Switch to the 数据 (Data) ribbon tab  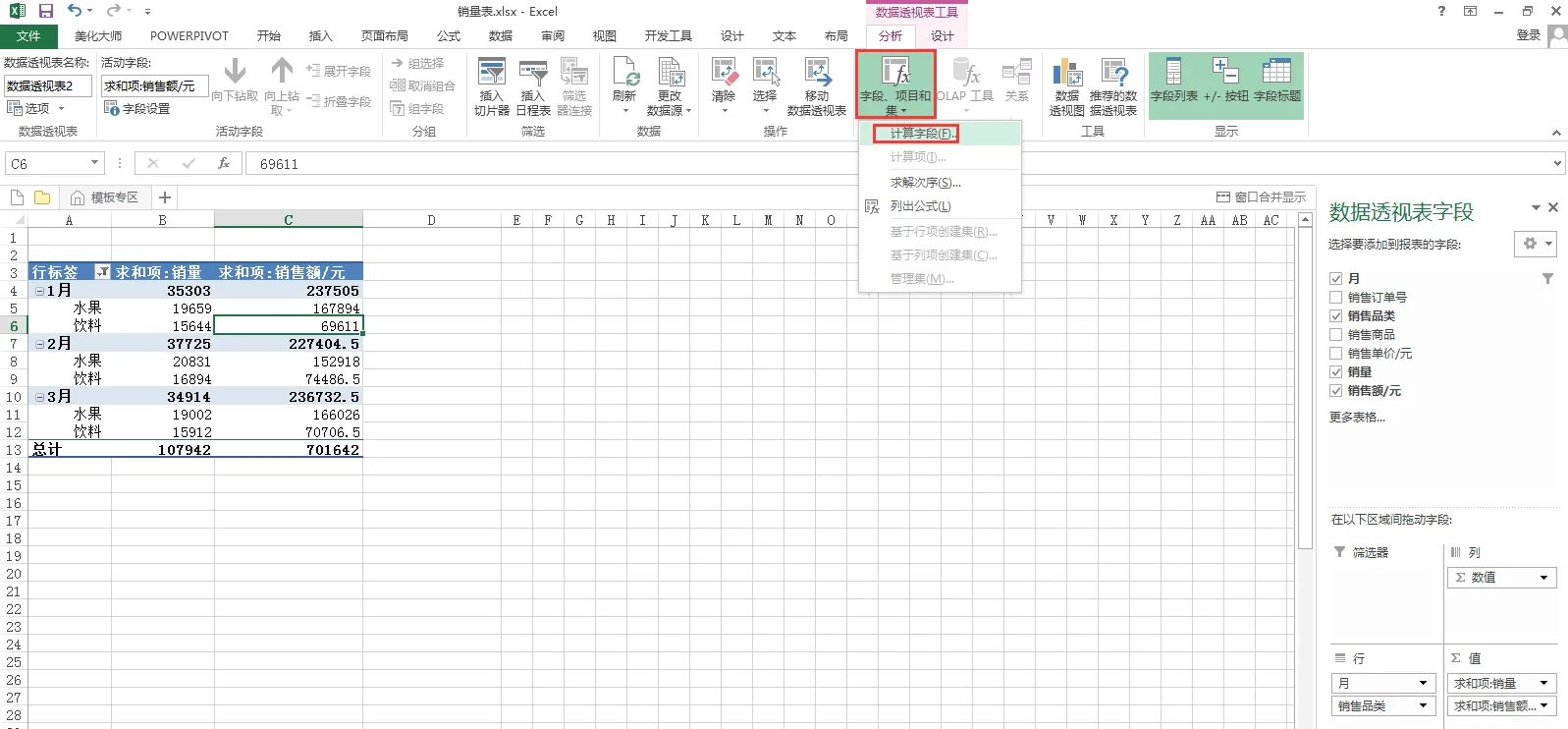501,36
